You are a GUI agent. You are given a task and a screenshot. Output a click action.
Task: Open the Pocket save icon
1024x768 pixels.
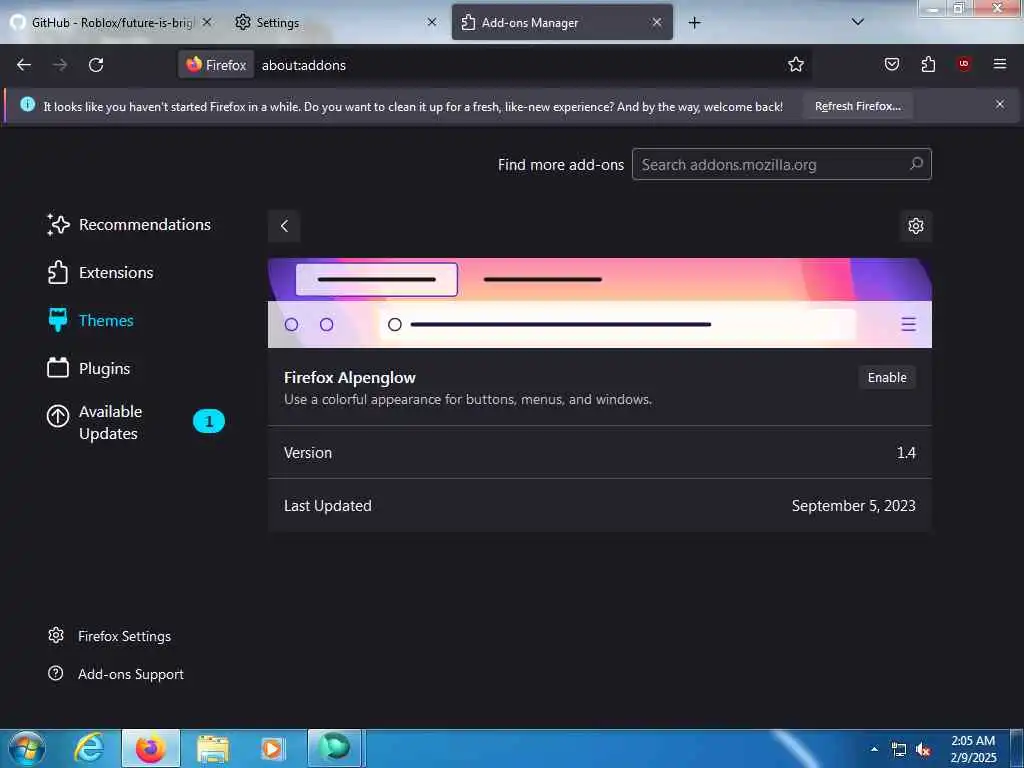tap(892, 64)
